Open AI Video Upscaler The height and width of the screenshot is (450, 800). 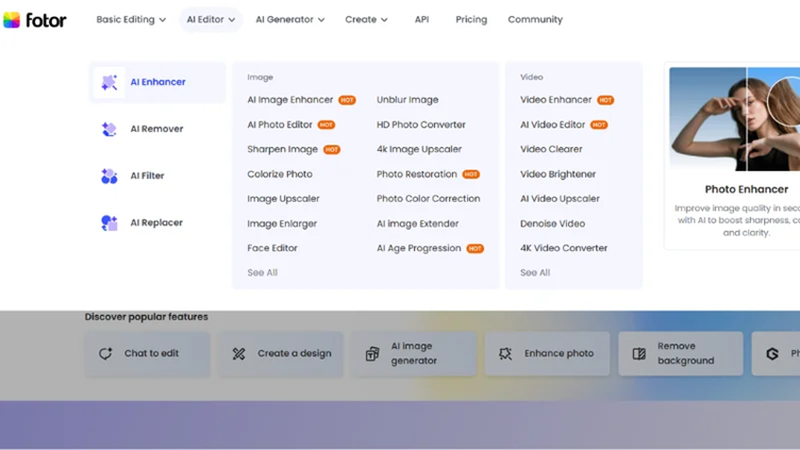tap(560, 198)
